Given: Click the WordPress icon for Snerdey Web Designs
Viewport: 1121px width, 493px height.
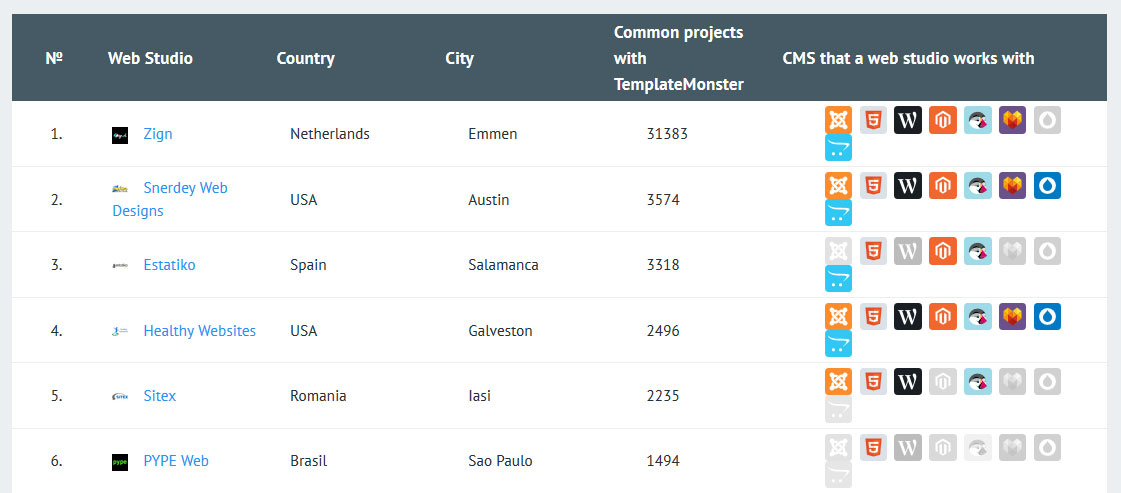Looking at the screenshot, I should pyautogui.click(x=908, y=186).
